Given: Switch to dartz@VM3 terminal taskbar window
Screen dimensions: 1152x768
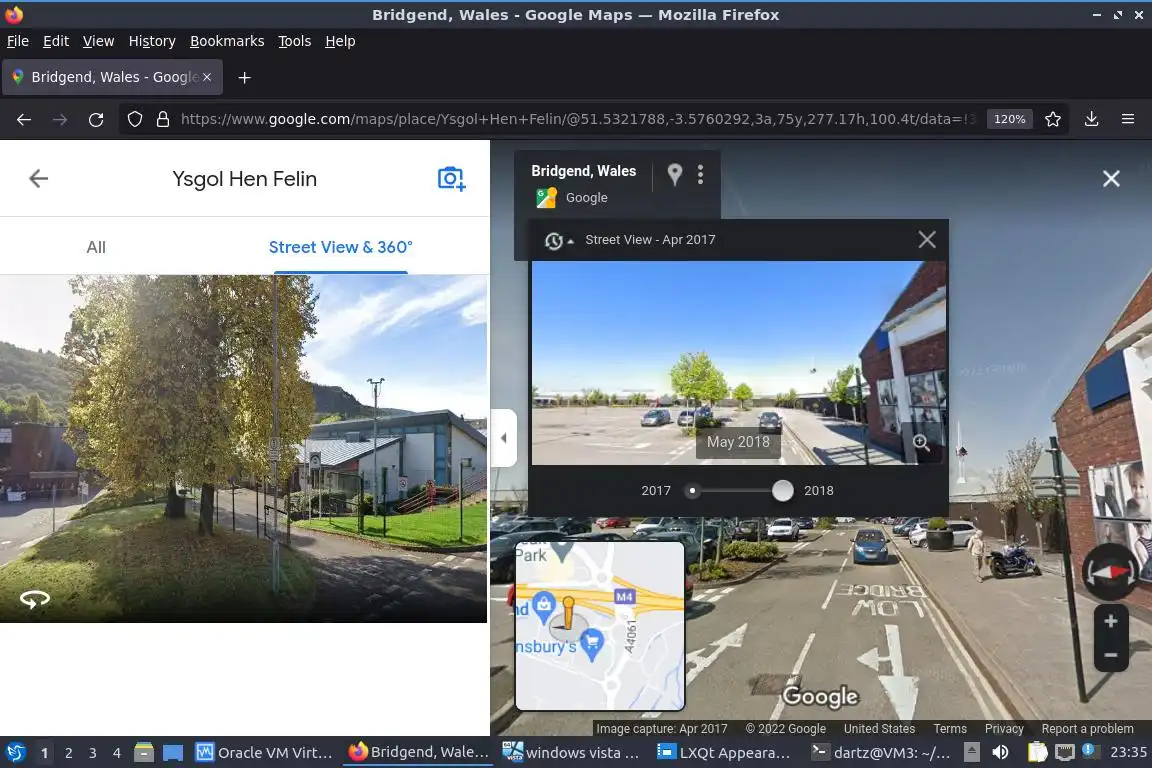Looking at the screenshot, I should click(x=880, y=753).
